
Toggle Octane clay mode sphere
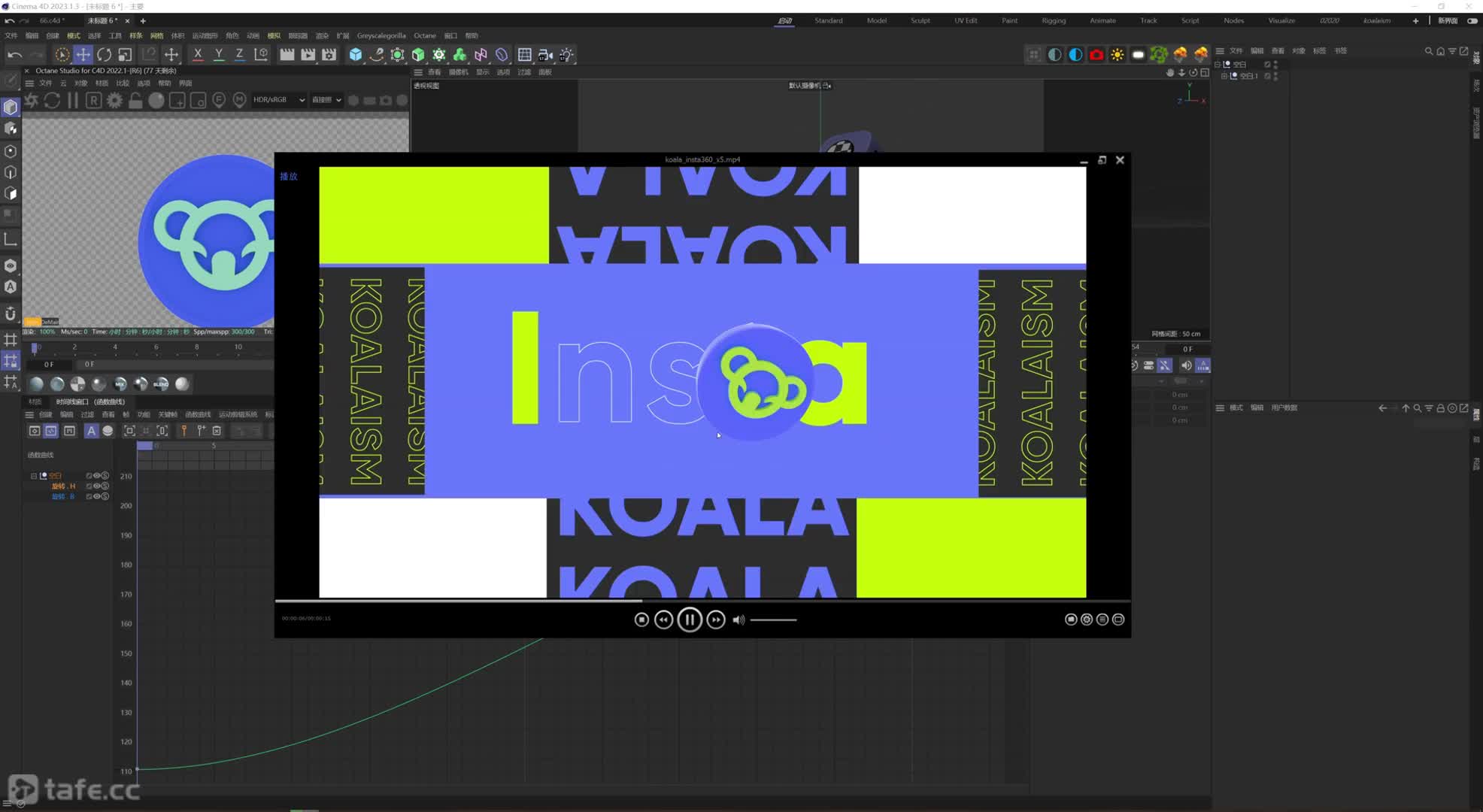click(x=156, y=100)
